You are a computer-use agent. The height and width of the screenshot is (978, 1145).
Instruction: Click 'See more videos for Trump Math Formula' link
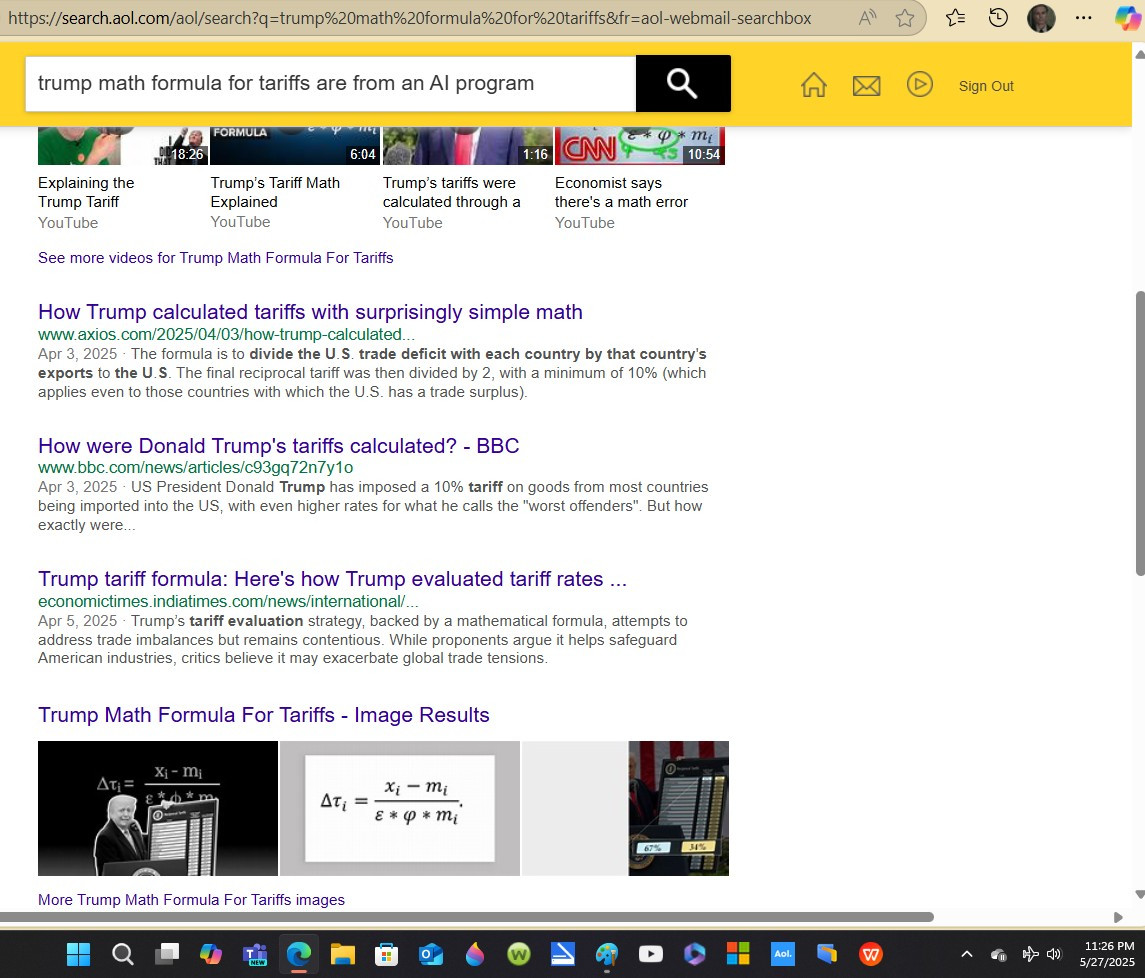point(215,258)
